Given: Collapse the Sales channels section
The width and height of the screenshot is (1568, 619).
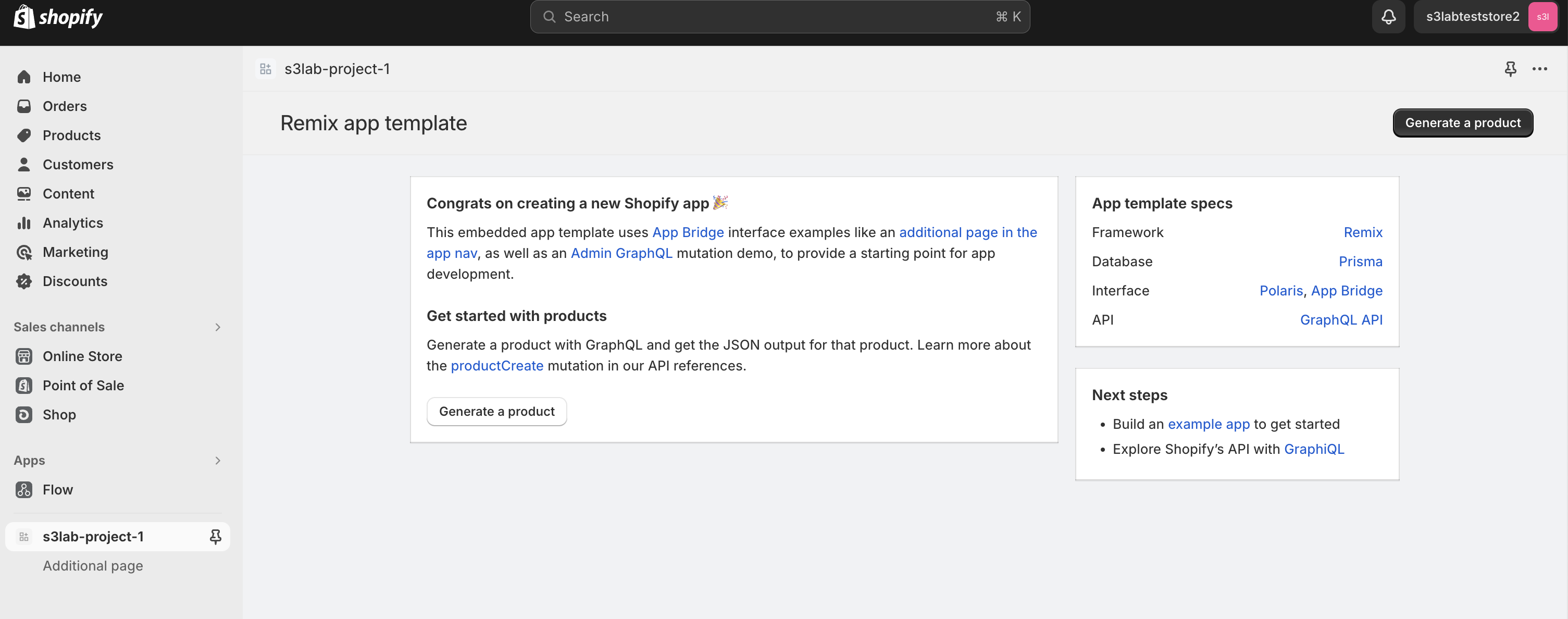Looking at the screenshot, I should [x=217, y=327].
